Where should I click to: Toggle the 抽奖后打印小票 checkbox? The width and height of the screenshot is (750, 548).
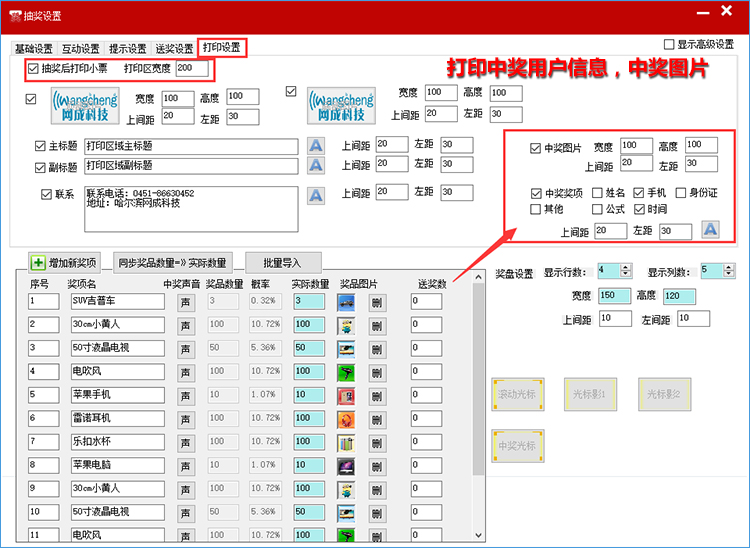pos(34,69)
